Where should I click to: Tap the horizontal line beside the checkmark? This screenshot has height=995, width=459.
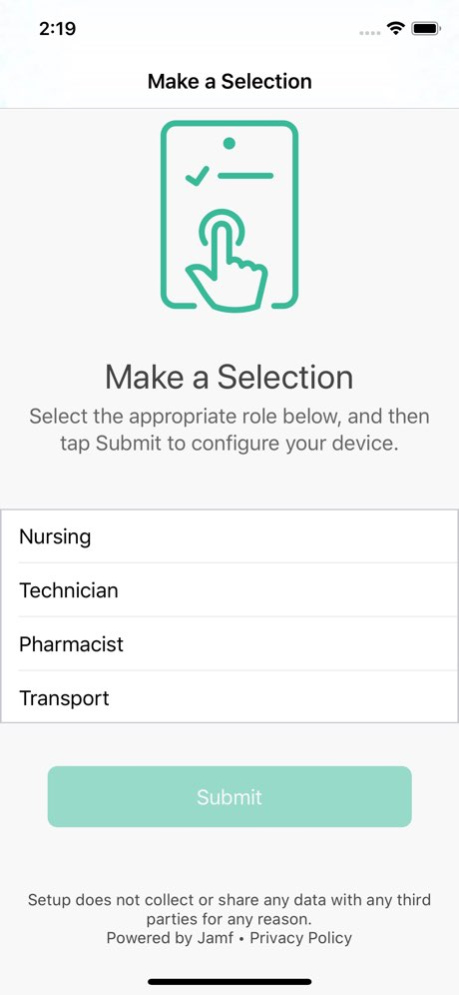246,176
